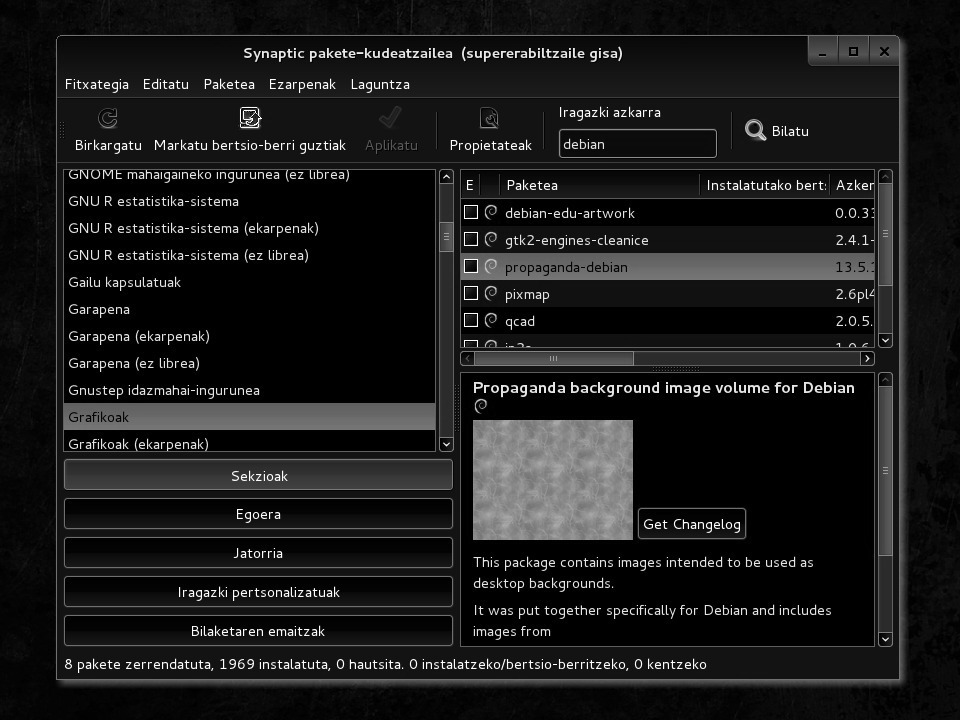Select the propaganda-debian package name
This screenshot has width=960, height=720.
click(566, 267)
